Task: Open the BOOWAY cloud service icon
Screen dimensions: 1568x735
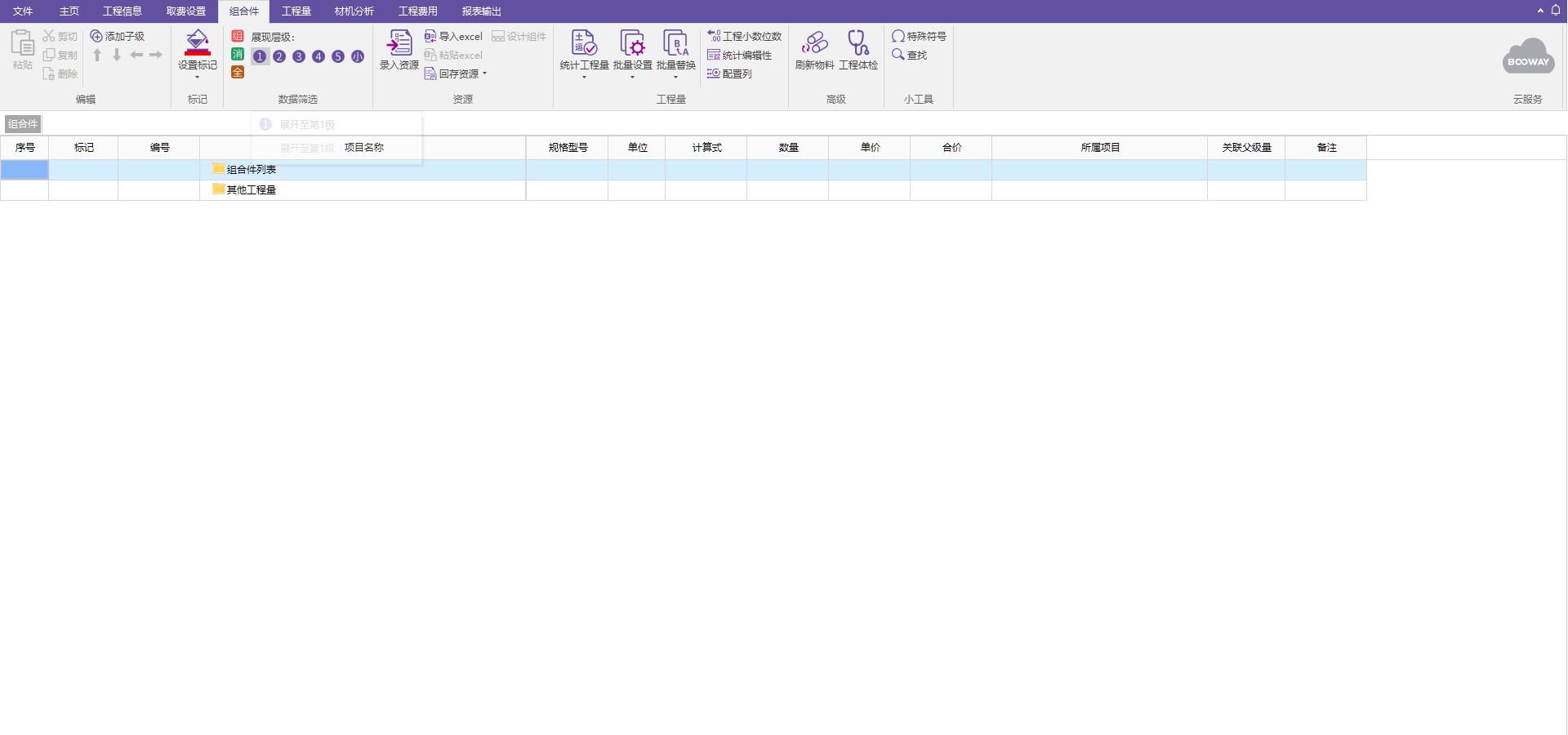Action: [1529, 56]
